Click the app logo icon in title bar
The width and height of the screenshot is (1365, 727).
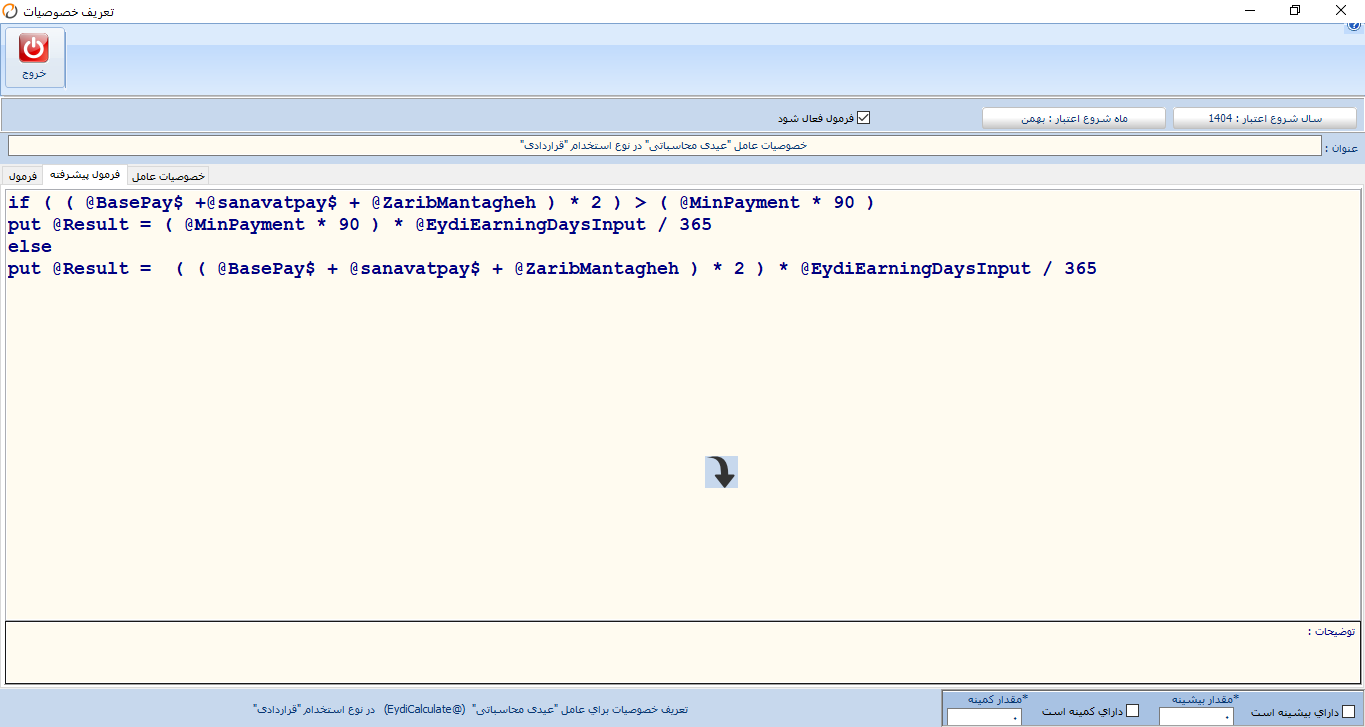(10, 10)
